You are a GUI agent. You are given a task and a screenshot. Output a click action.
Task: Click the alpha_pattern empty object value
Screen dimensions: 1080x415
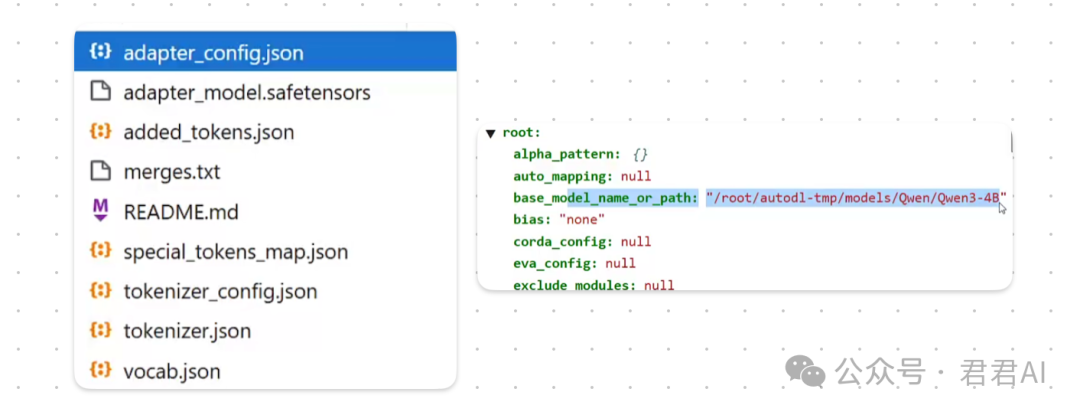click(x=640, y=154)
